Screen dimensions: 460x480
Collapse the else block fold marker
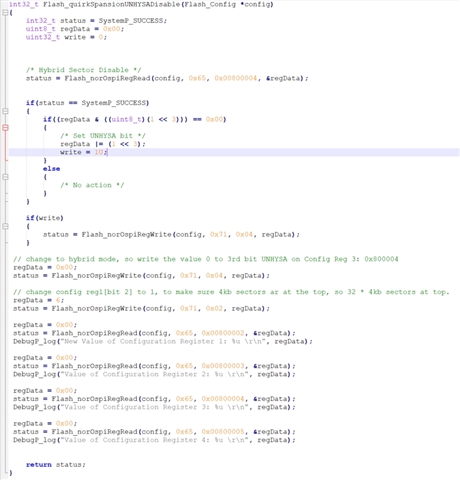5,177
